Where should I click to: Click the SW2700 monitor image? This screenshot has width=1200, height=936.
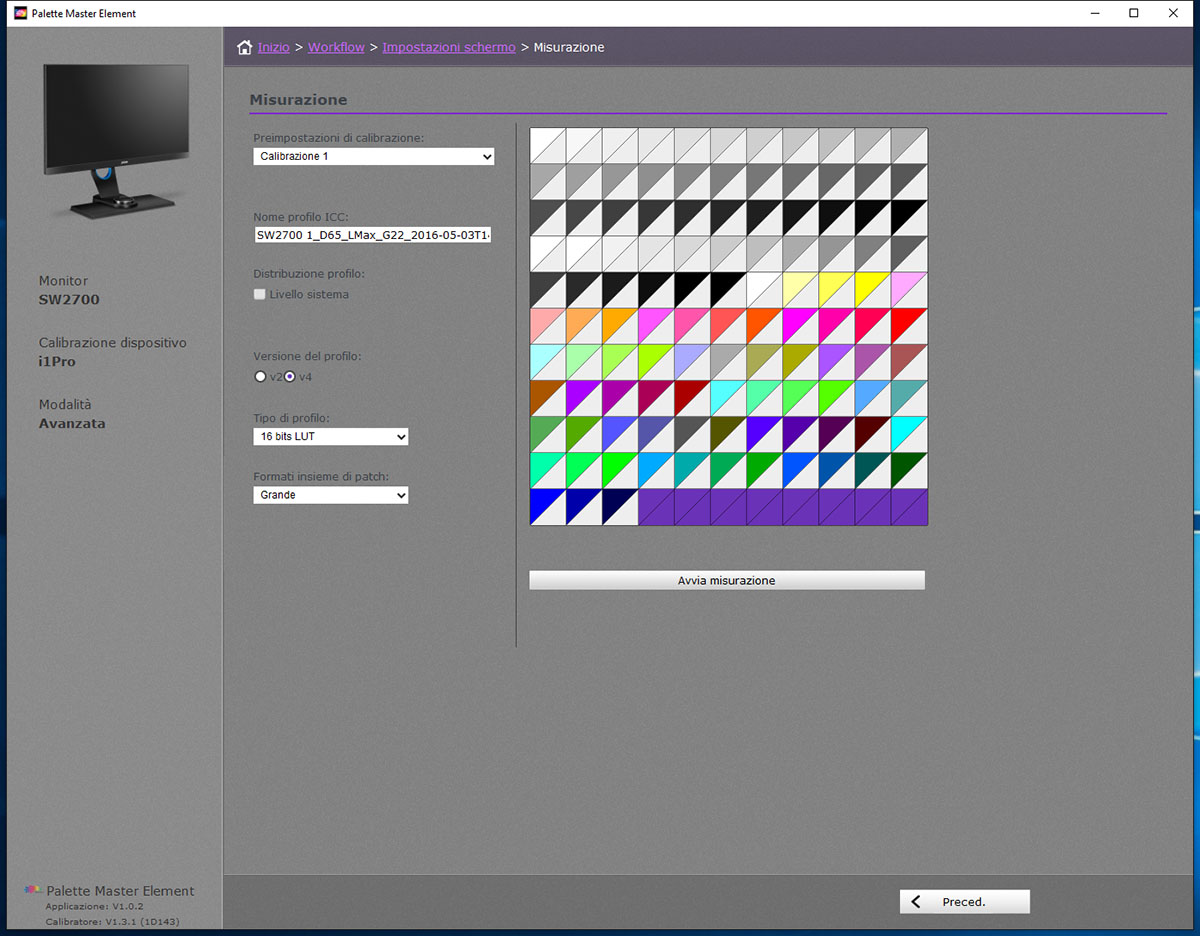[116, 139]
